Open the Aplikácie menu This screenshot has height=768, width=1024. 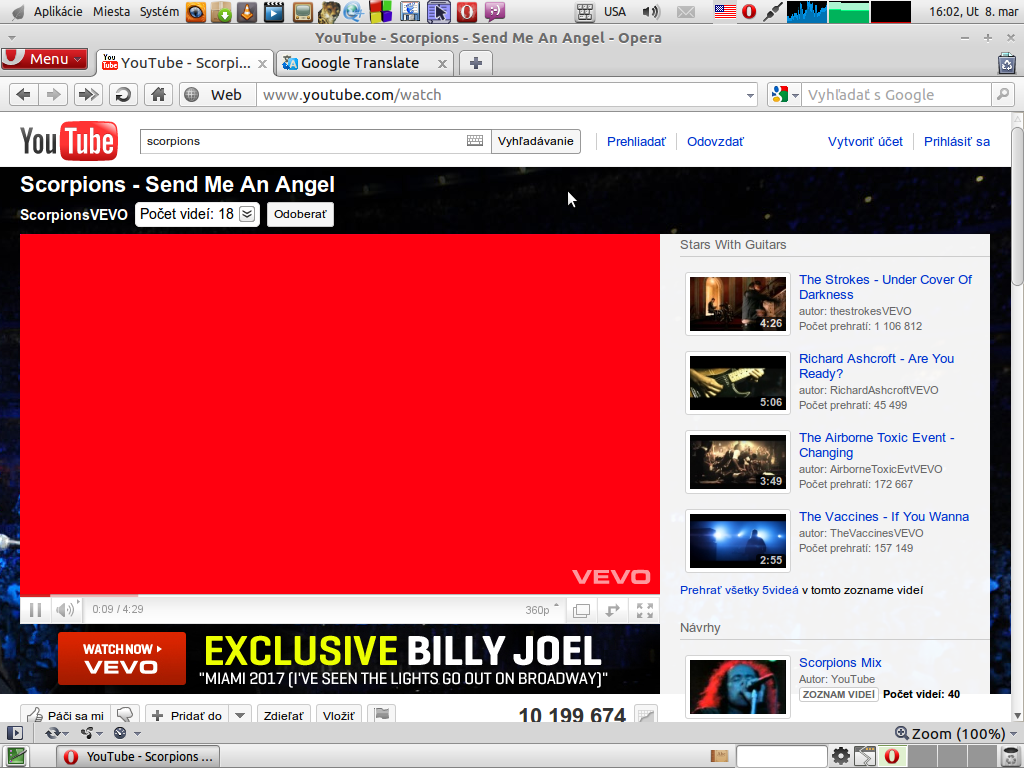tap(58, 11)
